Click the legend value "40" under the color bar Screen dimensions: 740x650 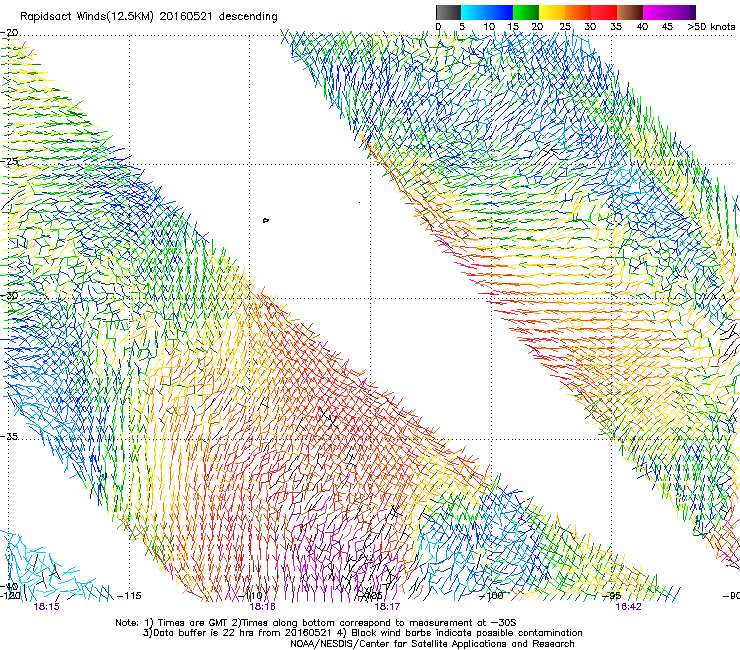(x=642, y=26)
